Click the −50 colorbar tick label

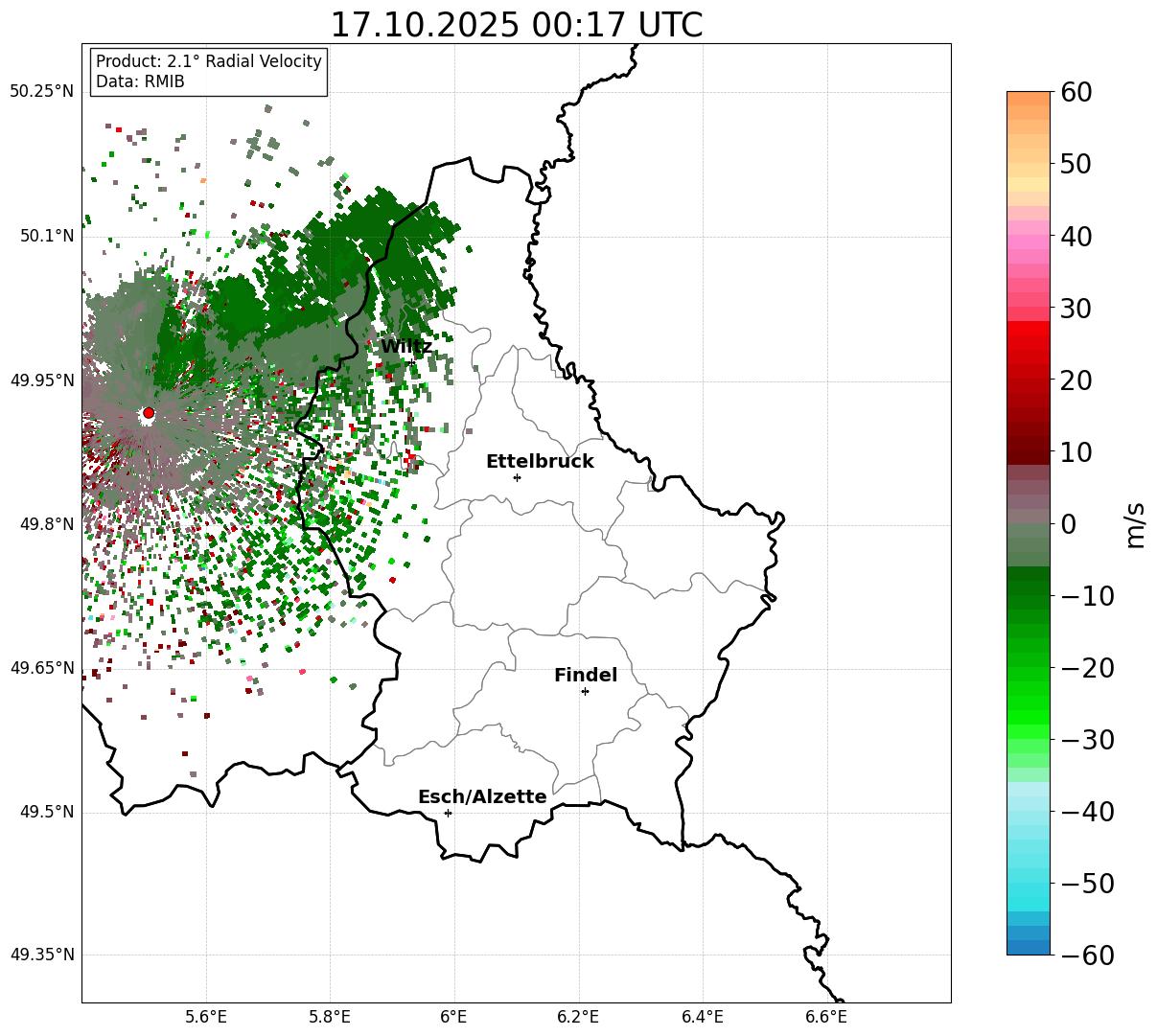(x=1087, y=884)
